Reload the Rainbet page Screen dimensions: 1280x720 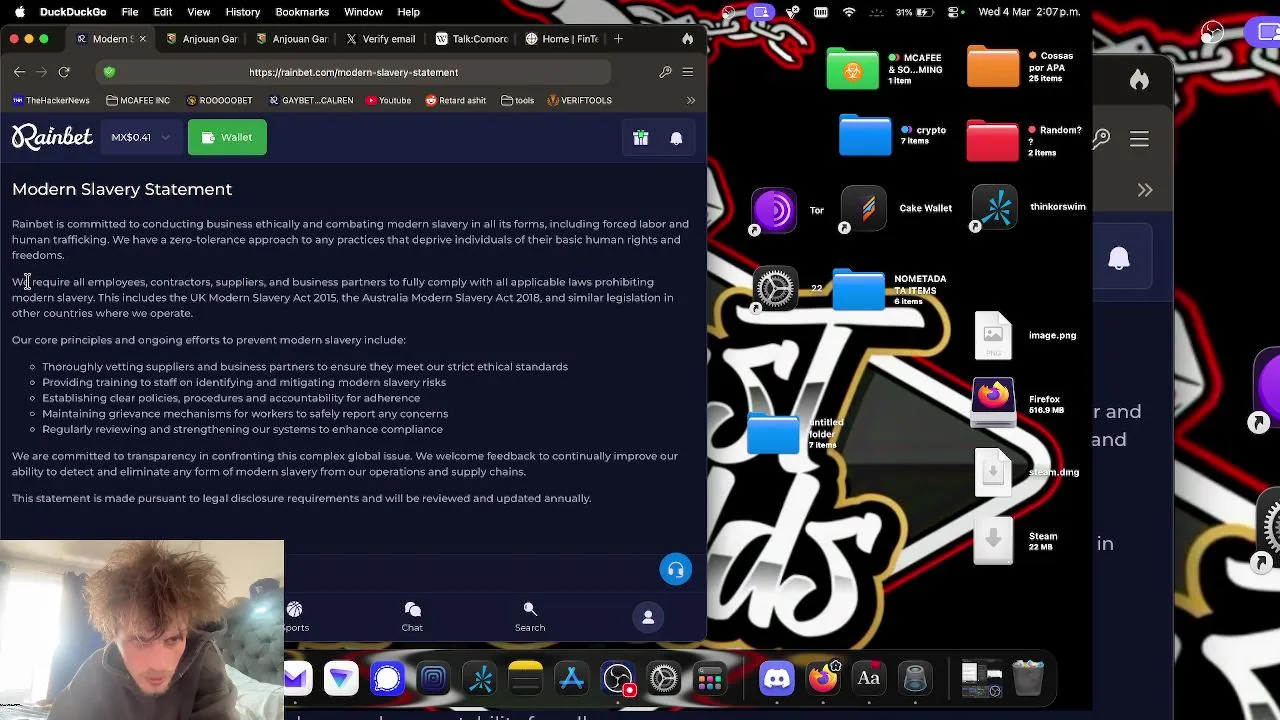[x=64, y=72]
